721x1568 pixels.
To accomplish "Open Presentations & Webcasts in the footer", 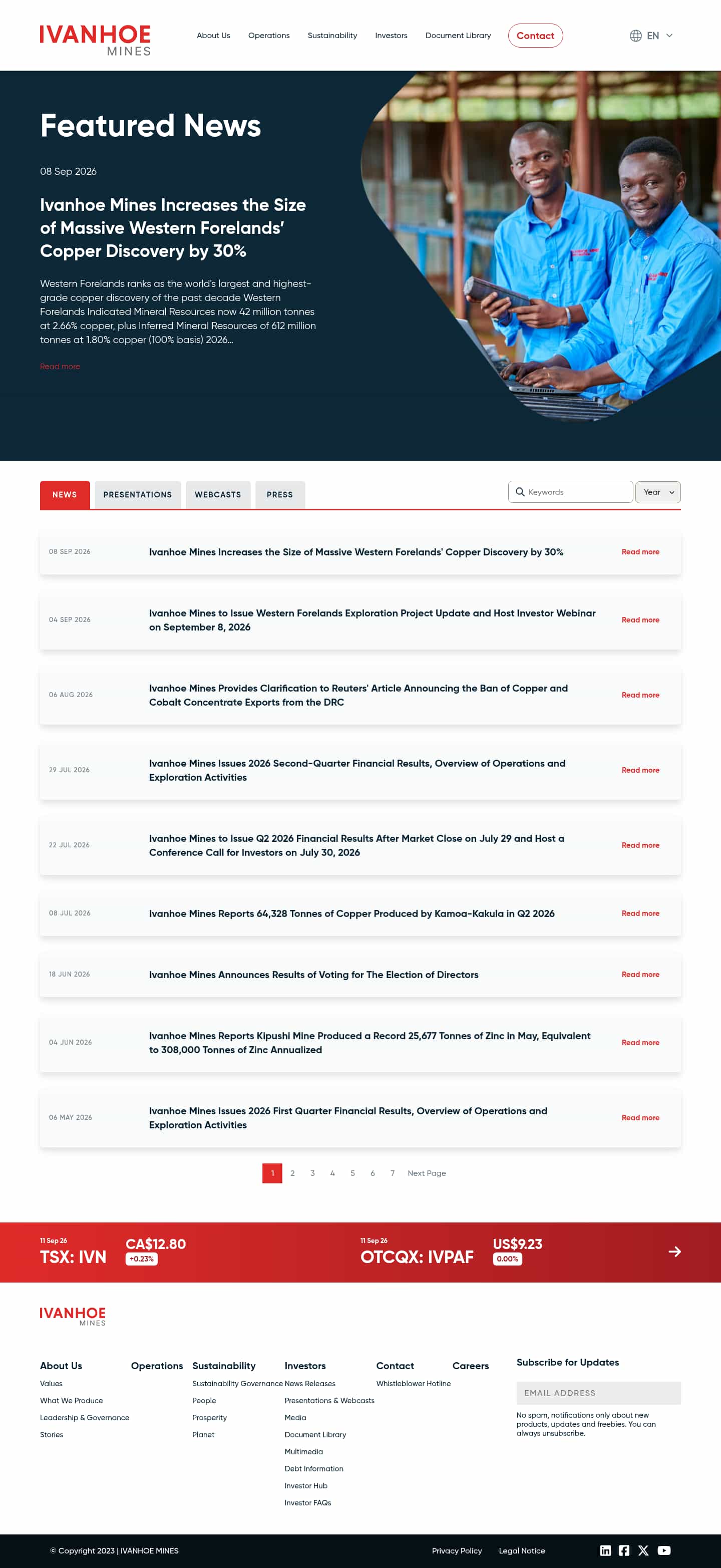I will tap(329, 1401).
